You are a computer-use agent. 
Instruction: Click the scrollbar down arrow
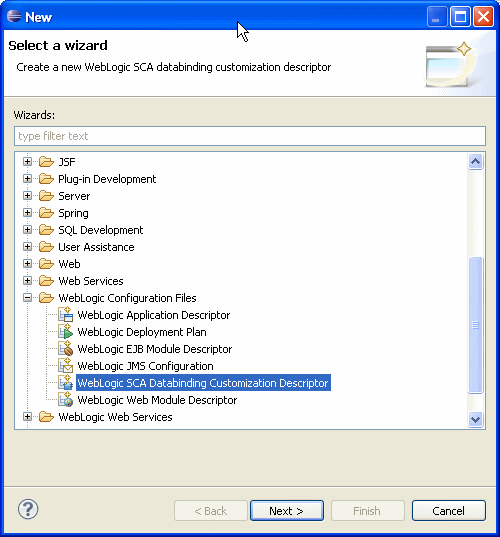[475, 419]
